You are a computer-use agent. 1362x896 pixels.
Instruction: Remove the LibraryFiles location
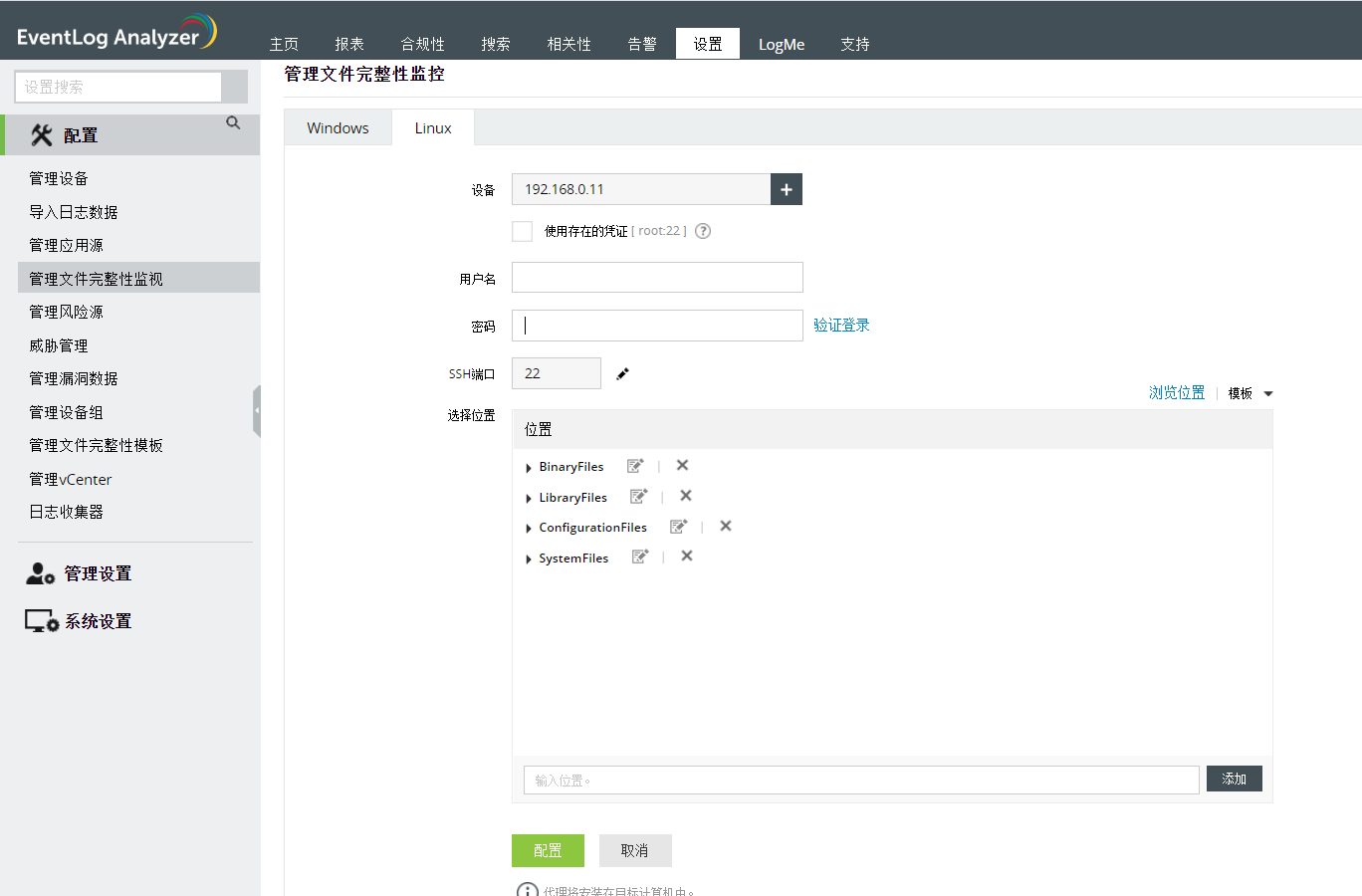click(x=686, y=496)
